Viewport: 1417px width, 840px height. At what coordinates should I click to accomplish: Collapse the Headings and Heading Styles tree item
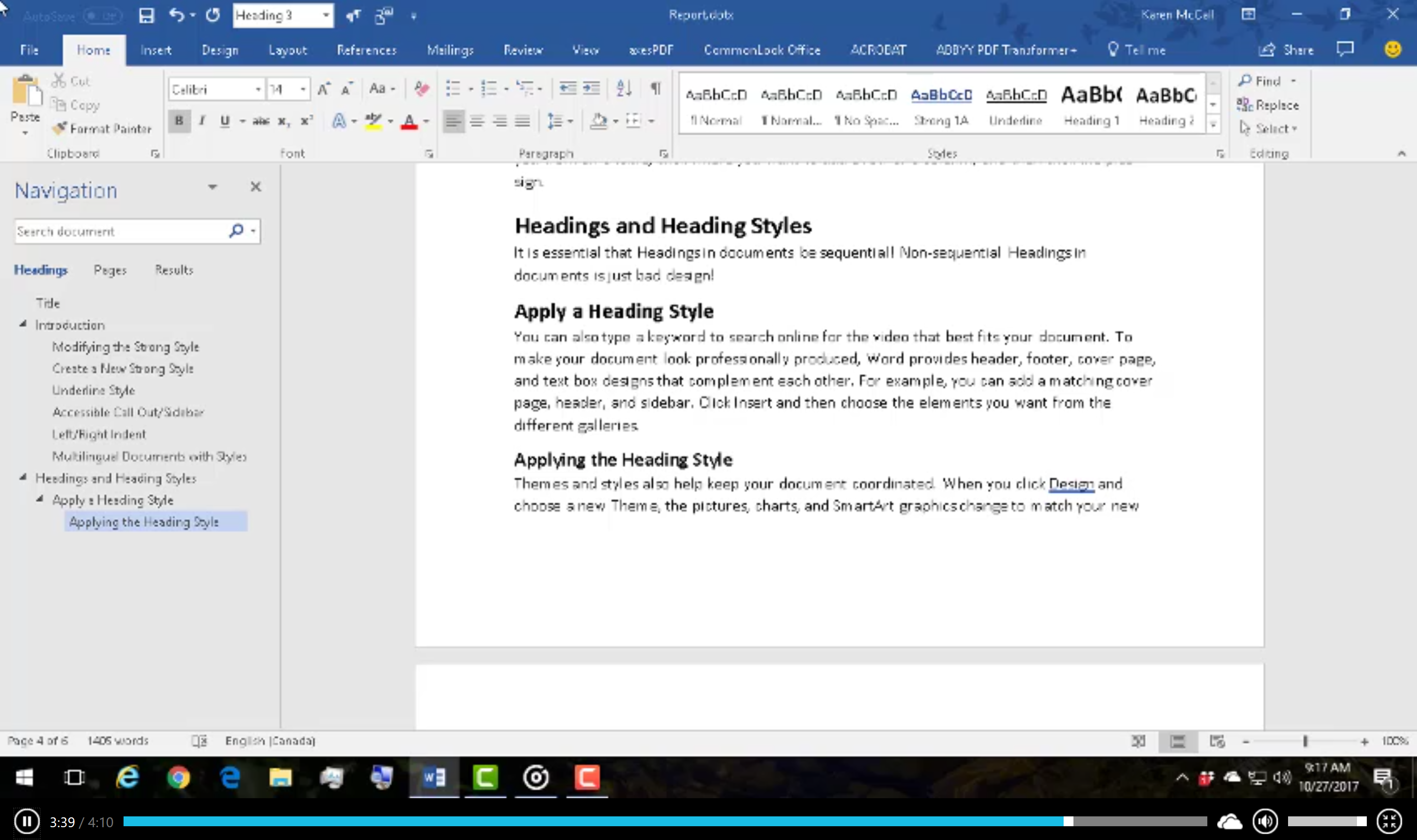coord(23,478)
